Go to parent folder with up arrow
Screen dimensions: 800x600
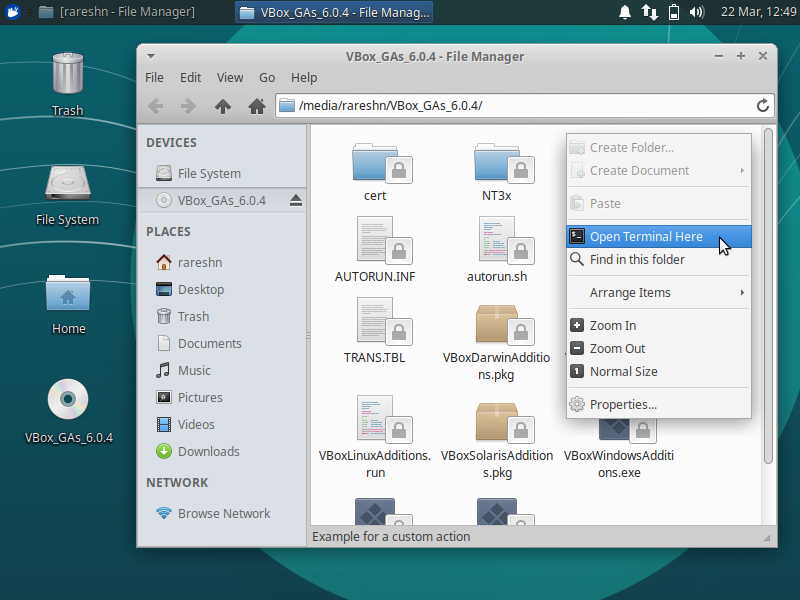222,106
